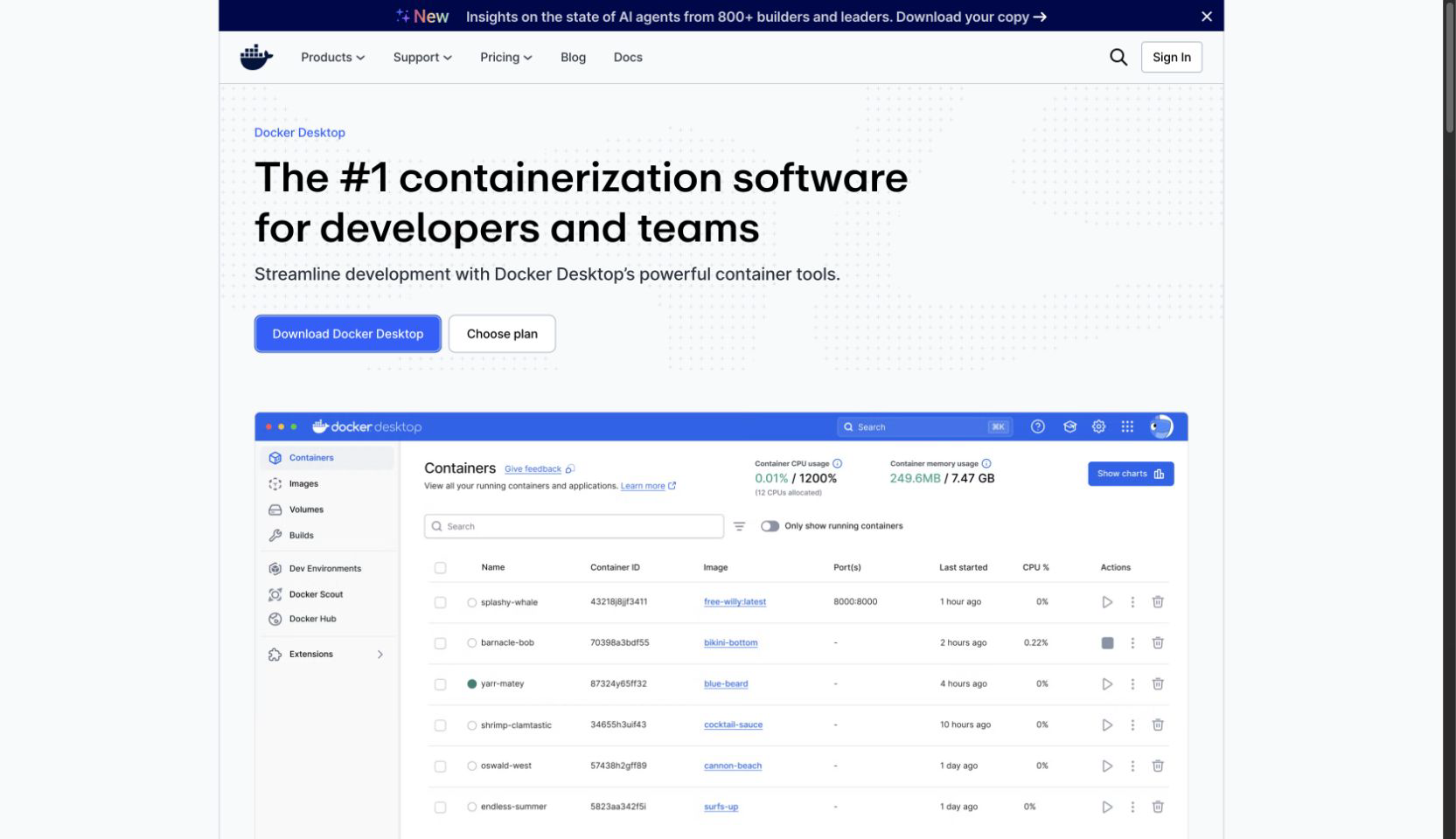Click the Docker whale logo
This screenshot has width=1456, height=839.
(256, 58)
